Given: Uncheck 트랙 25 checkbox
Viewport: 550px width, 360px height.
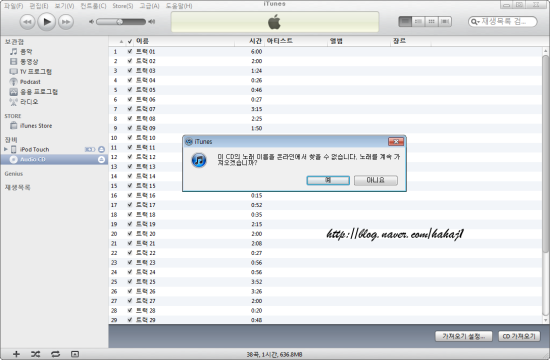Looking at the screenshot, I should [130, 282].
